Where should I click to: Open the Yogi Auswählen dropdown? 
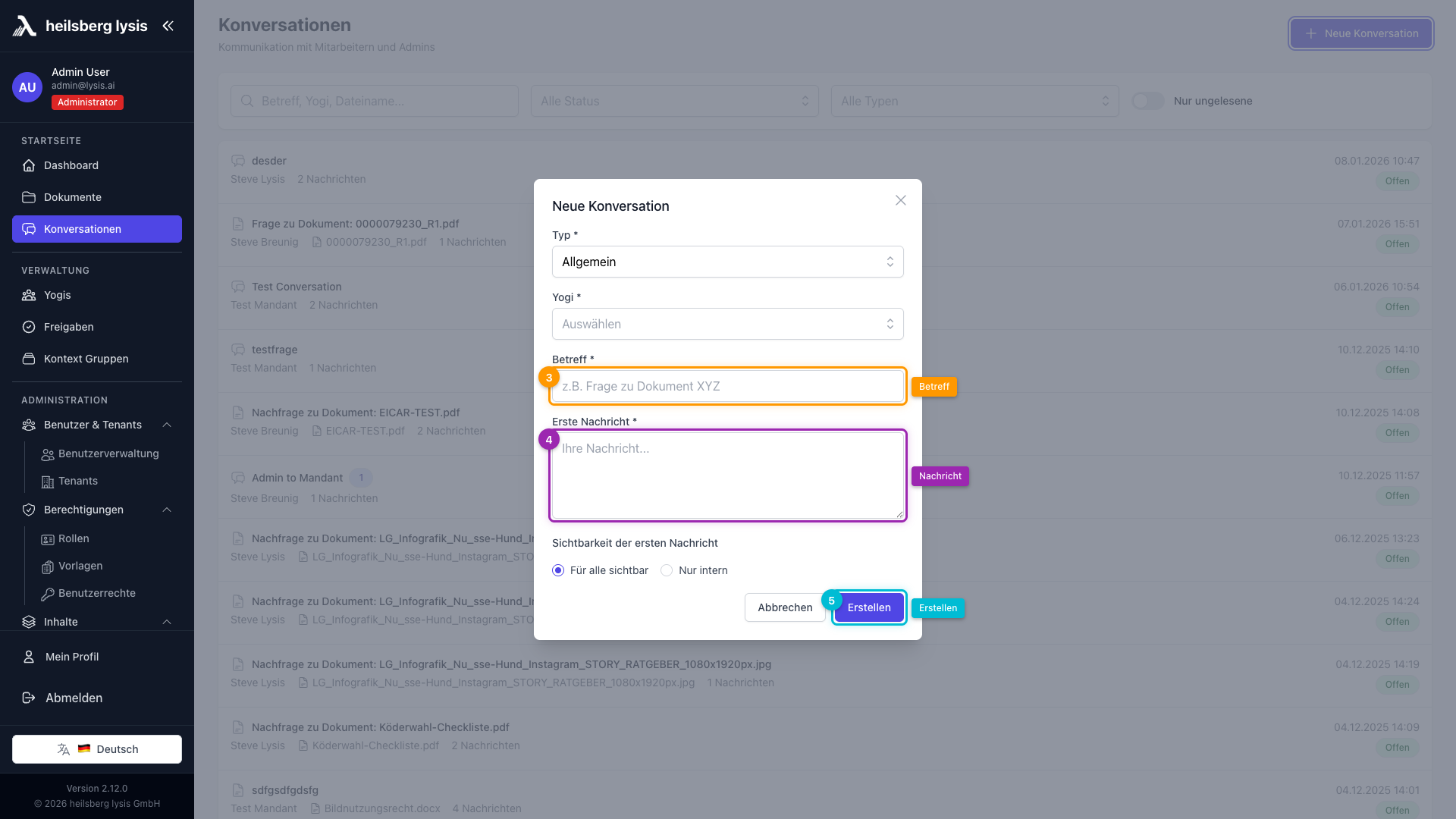[728, 324]
